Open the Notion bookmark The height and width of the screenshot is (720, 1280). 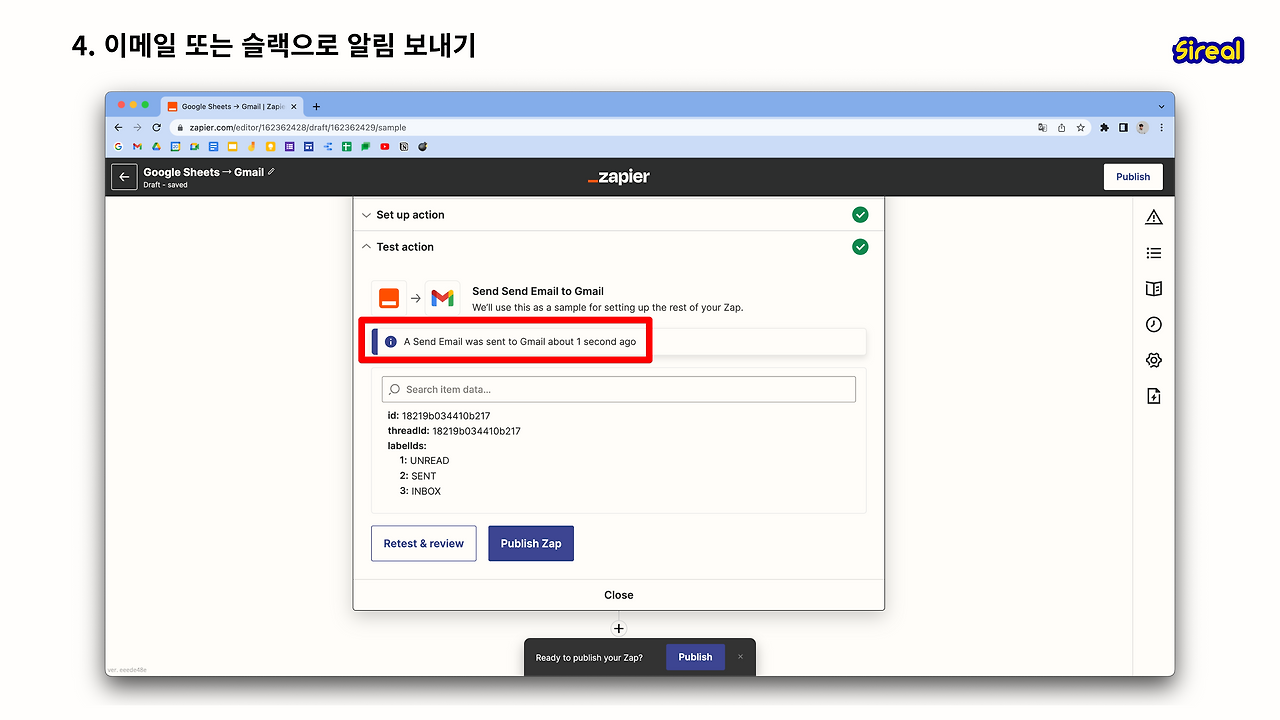pyautogui.click(x=404, y=147)
